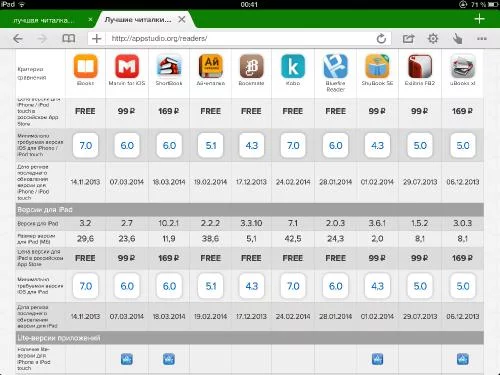Close the active Лучшие читалки tab
The width and height of the screenshot is (500, 375).
182,19
